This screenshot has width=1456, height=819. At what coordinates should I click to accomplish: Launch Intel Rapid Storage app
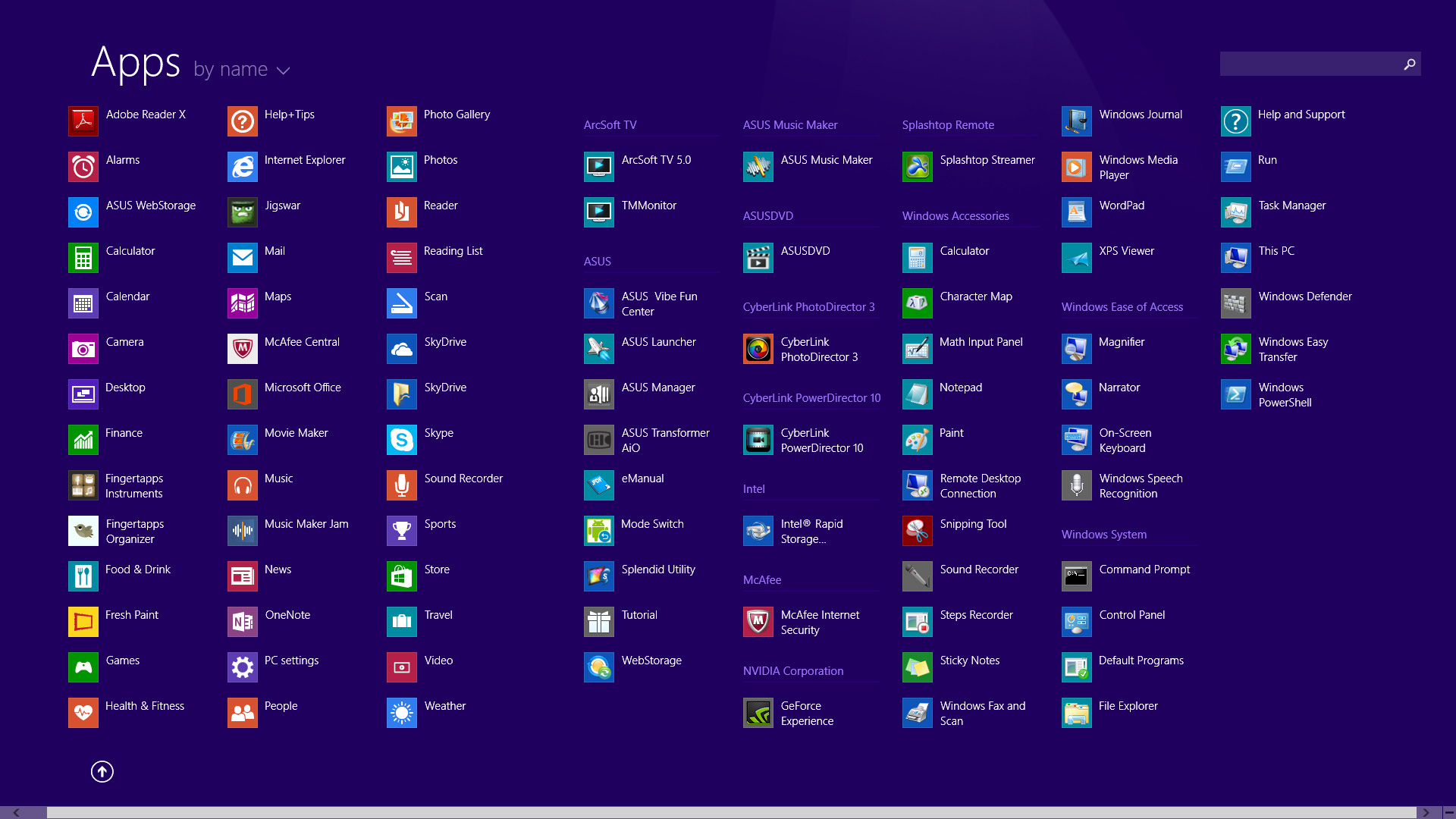click(759, 531)
